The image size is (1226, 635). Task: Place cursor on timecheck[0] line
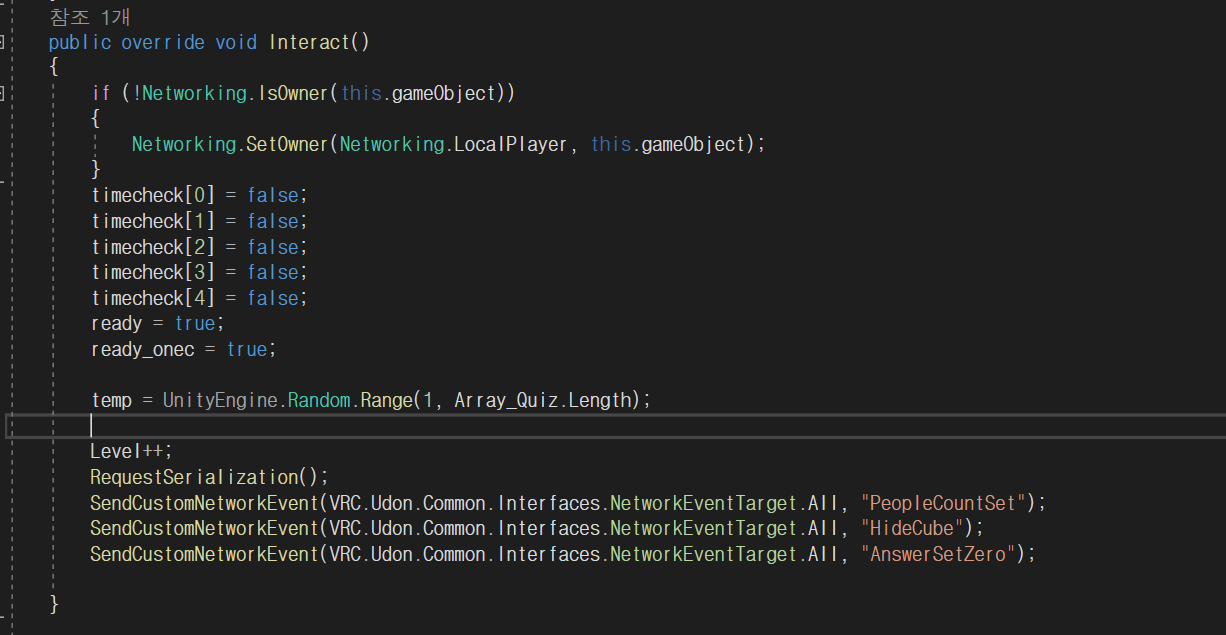[200, 195]
